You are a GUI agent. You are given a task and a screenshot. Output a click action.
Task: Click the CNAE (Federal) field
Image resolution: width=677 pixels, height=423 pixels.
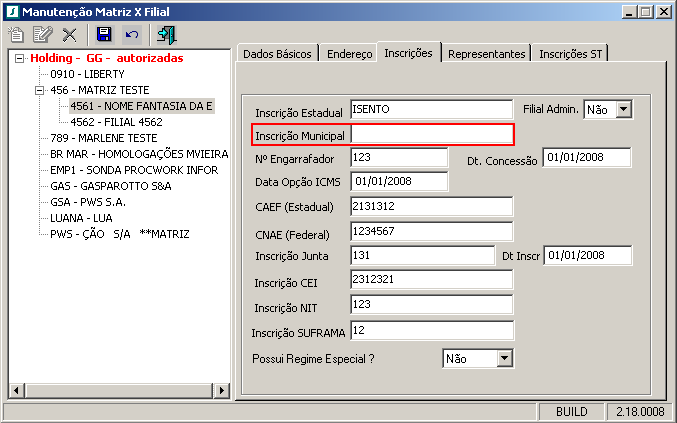pos(431,231)
